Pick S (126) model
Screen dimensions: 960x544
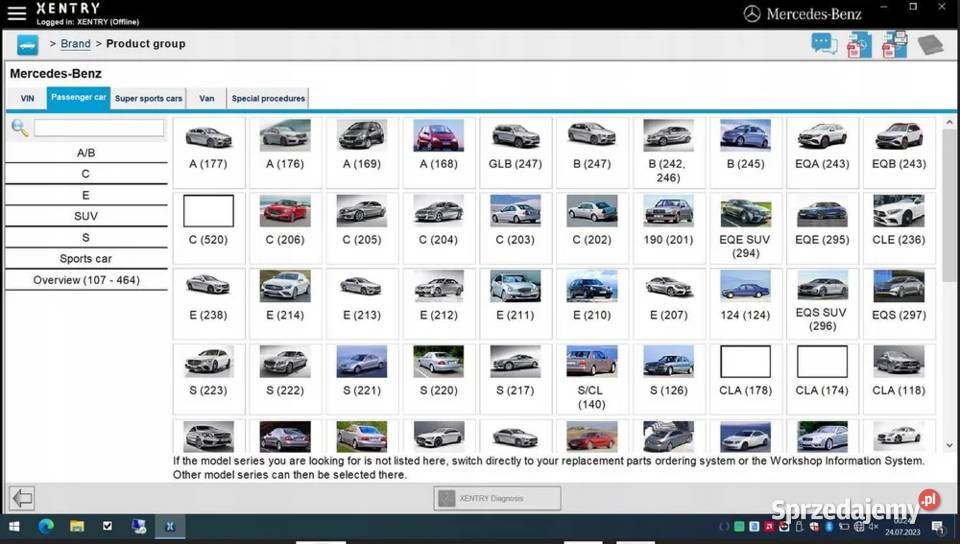(669, 379)
